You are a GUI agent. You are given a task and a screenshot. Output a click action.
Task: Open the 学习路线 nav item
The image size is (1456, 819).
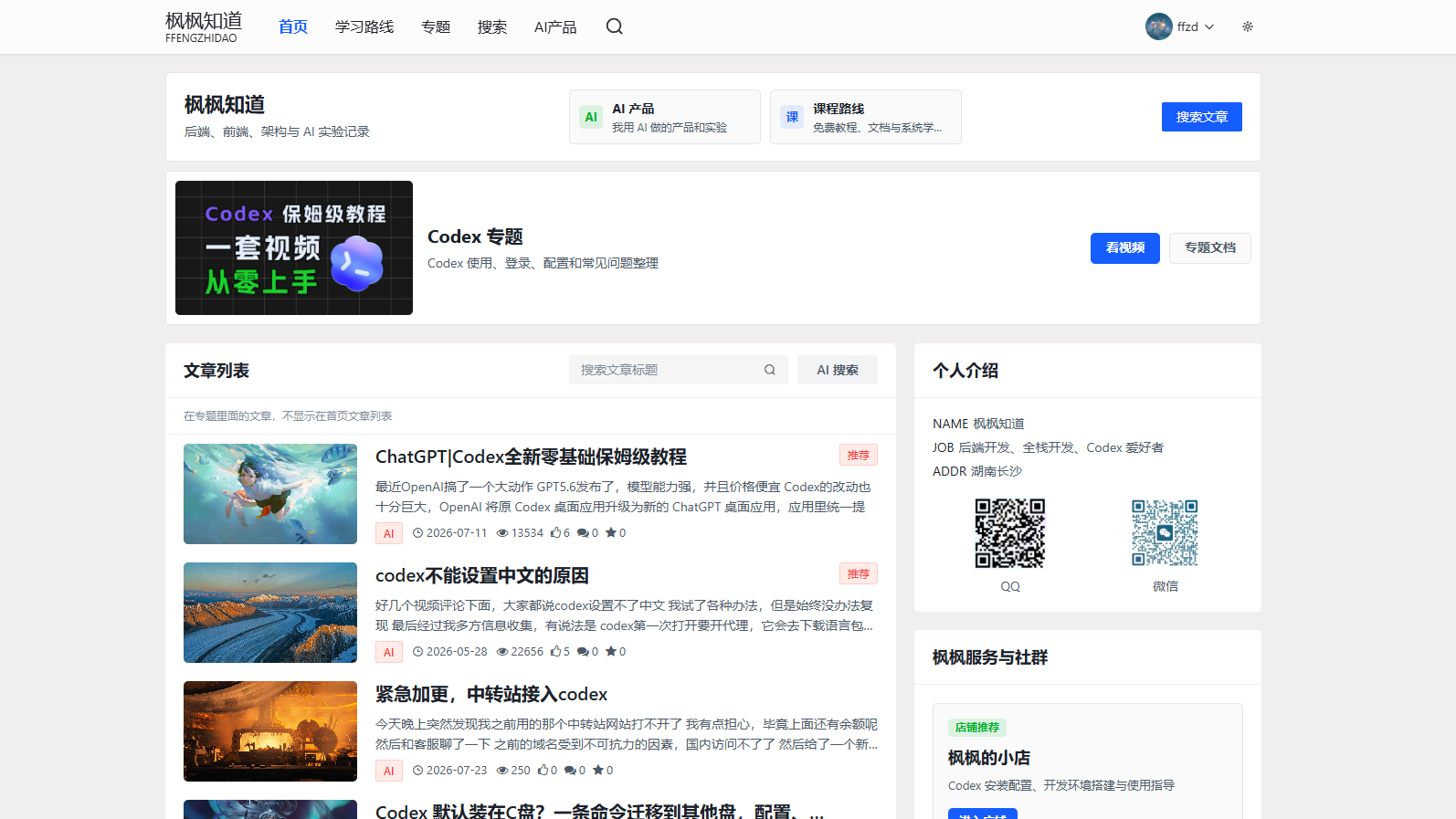click(364, 26)
